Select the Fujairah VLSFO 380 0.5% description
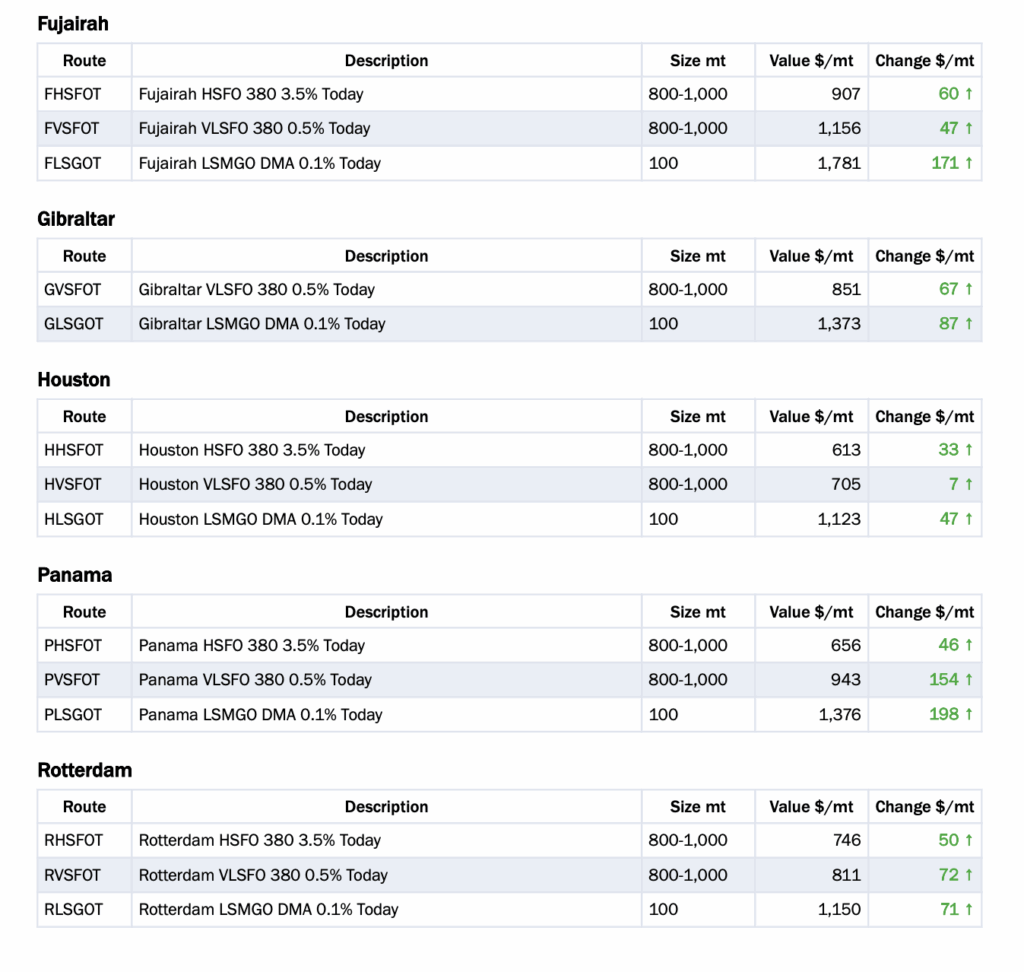 (254, 128)
